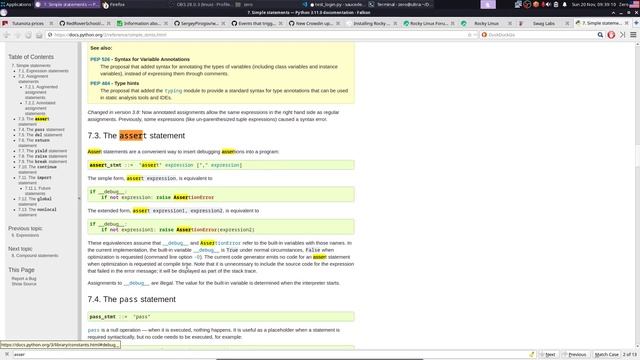This screenshot has width=640, height=360.
Task: Close the Swag Labs tab
Action: coord(567,24)
